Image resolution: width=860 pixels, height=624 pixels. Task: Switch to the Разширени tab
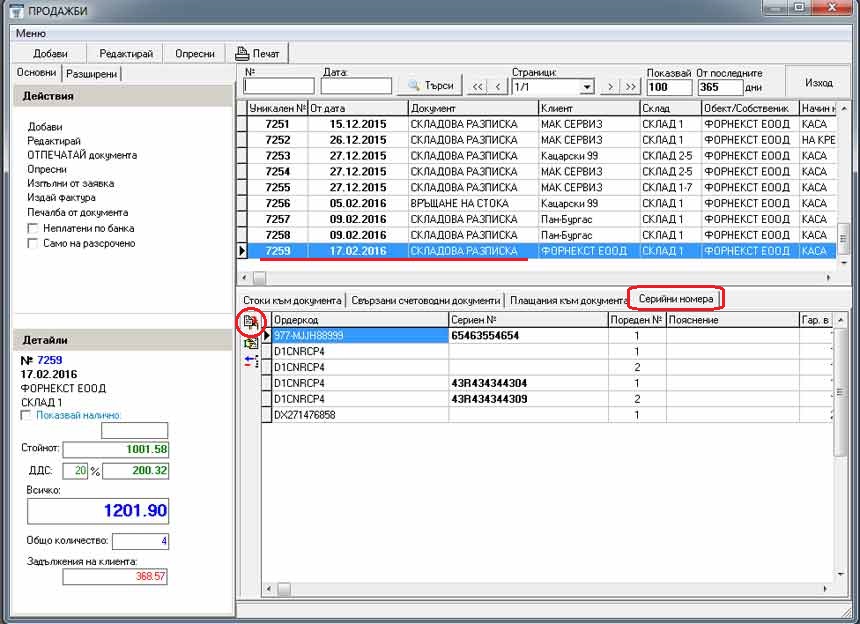92,73
